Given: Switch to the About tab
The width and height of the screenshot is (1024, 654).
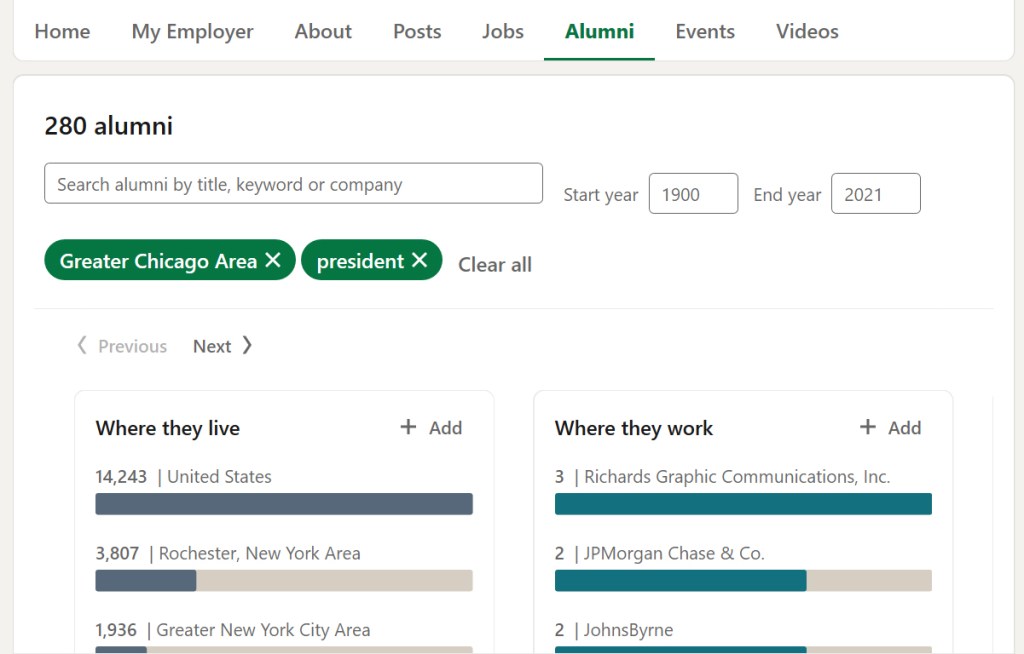Looking at the screenshot, I should tap(323, 31).
